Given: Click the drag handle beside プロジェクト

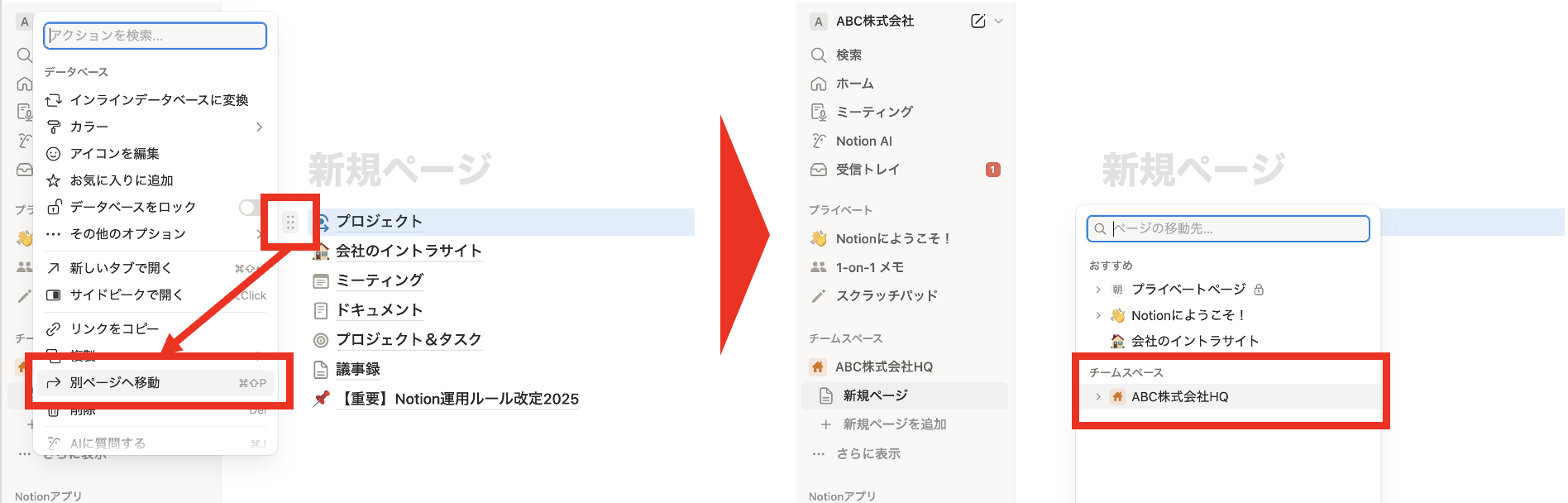Looking at the screenshot, I should tap(290, 222).
